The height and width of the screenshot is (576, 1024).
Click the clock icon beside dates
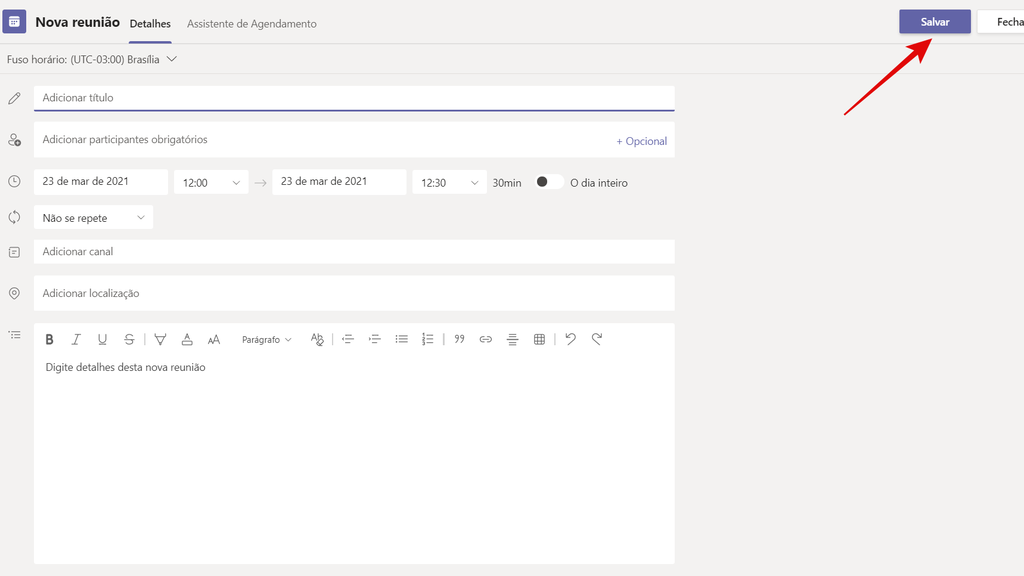[14, 182]
